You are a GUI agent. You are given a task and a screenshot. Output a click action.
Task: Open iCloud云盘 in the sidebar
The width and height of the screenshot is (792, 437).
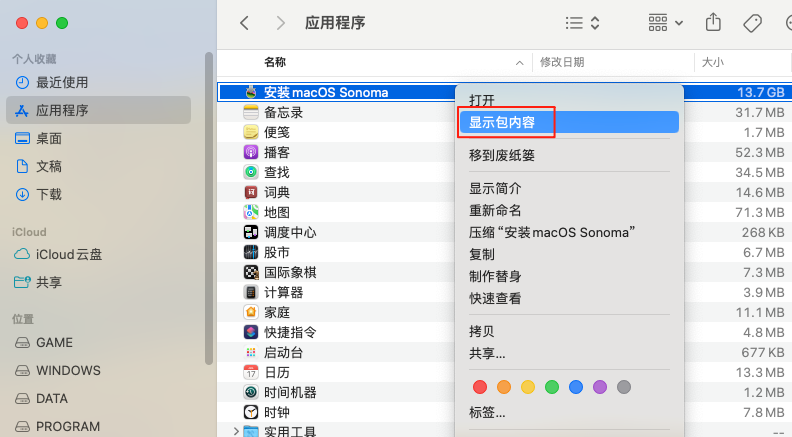(x=69, y=254)
